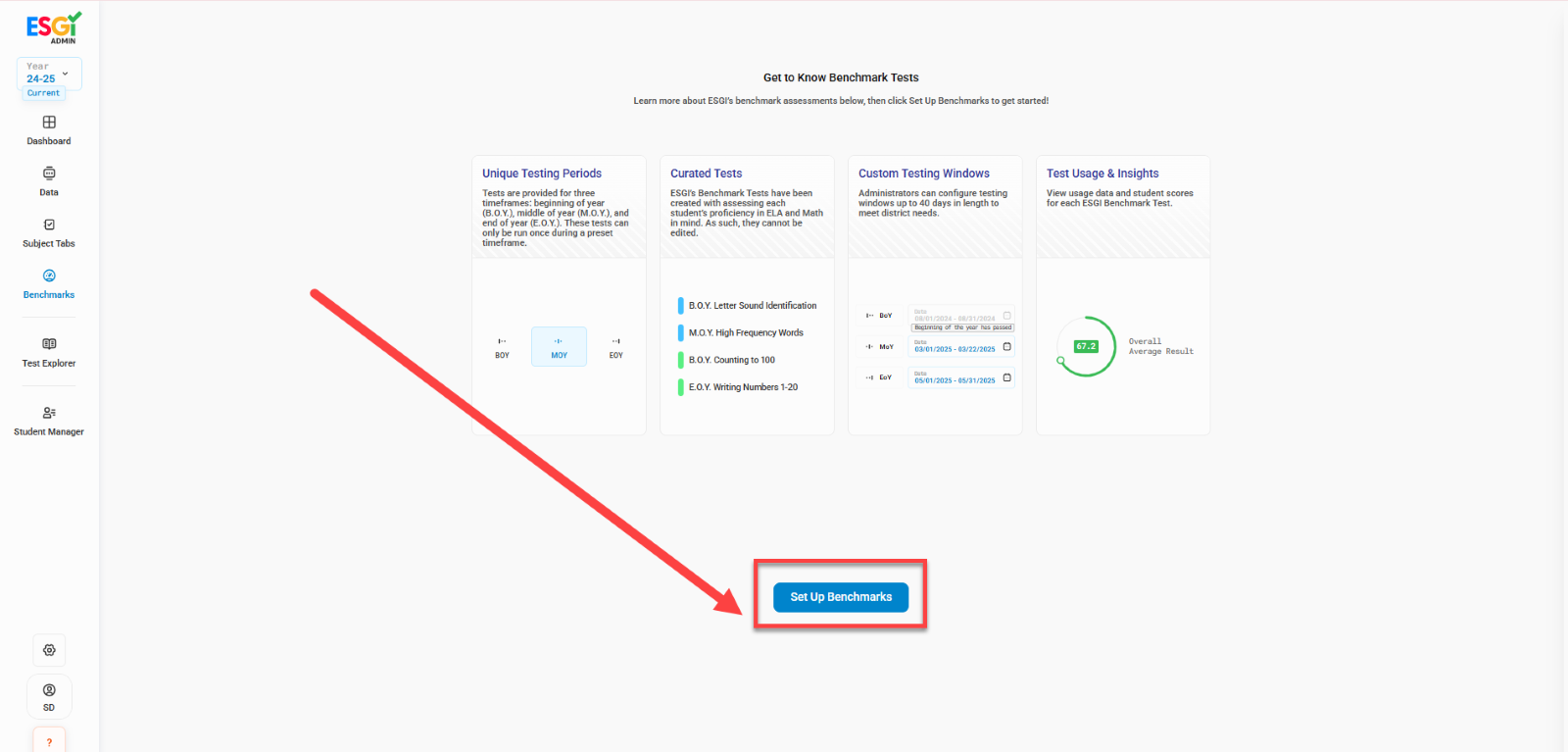Click the EoY date range field

(960, 378)
